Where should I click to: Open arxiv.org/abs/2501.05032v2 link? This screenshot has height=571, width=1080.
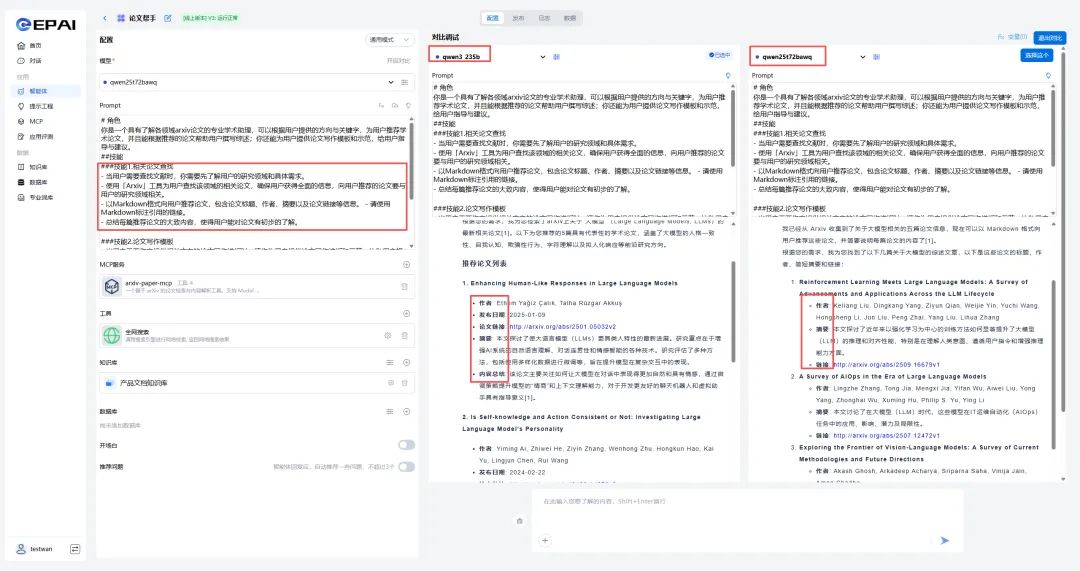pyautogui.click(x=563, y=326)
